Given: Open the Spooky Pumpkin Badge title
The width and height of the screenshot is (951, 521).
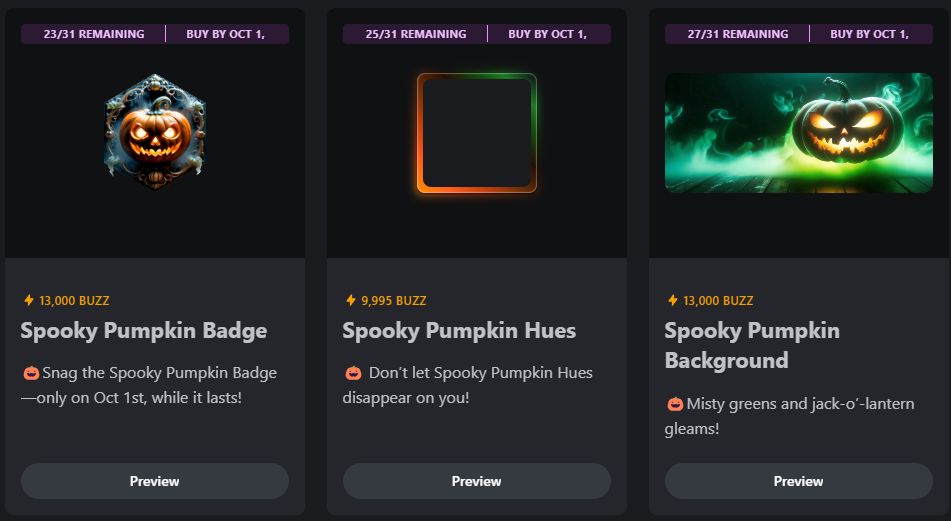Looking at the screenshot, I should (144, 331).
